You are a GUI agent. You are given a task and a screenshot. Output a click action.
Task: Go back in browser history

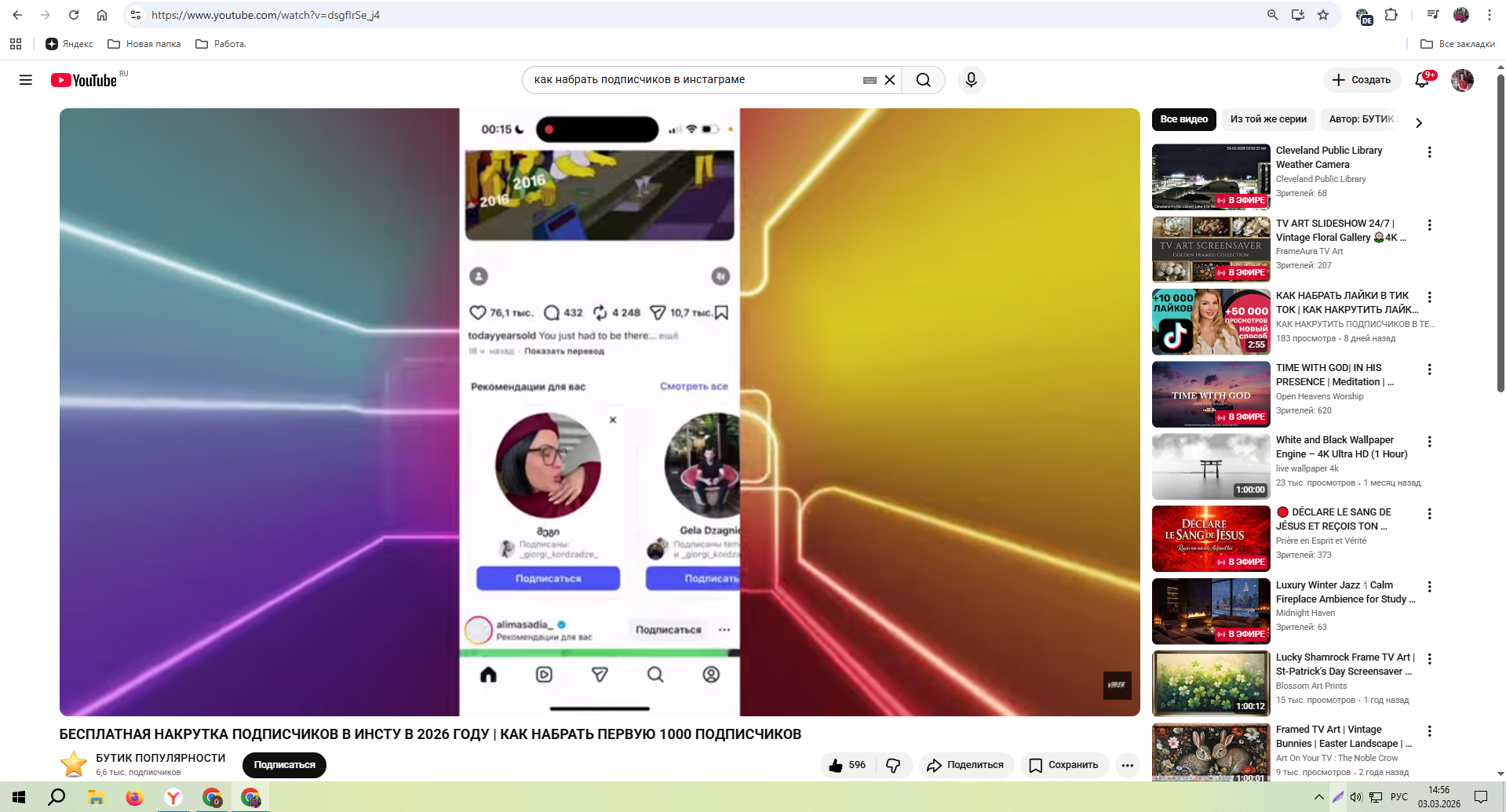click(17, 15)
